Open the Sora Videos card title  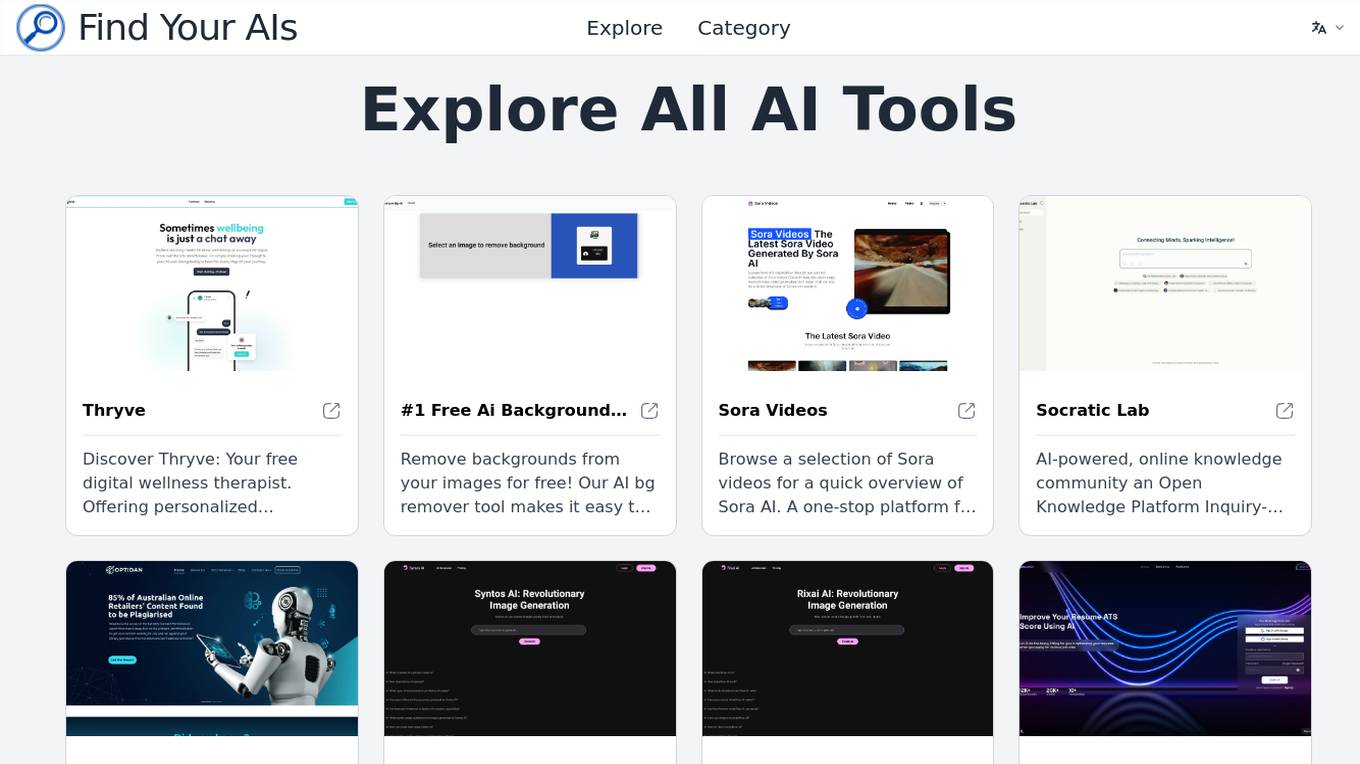point(773,410)
